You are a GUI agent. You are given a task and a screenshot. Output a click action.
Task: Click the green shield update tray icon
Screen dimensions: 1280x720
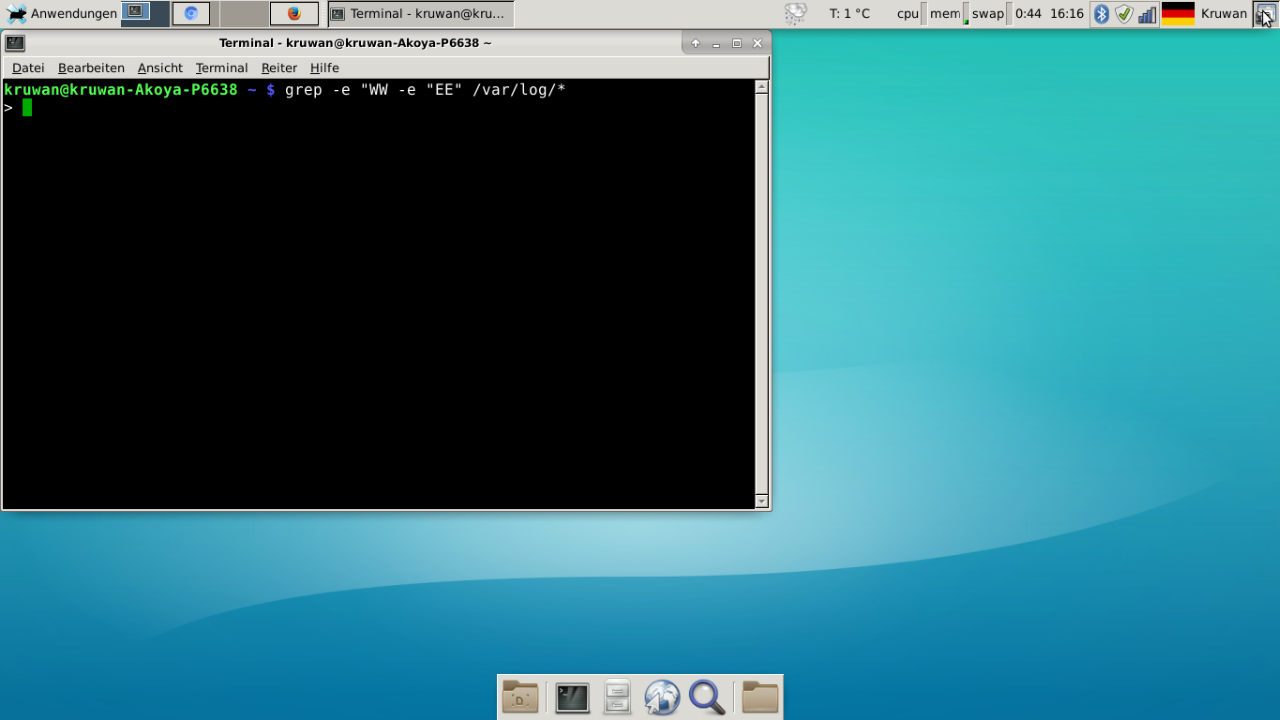1124,14
